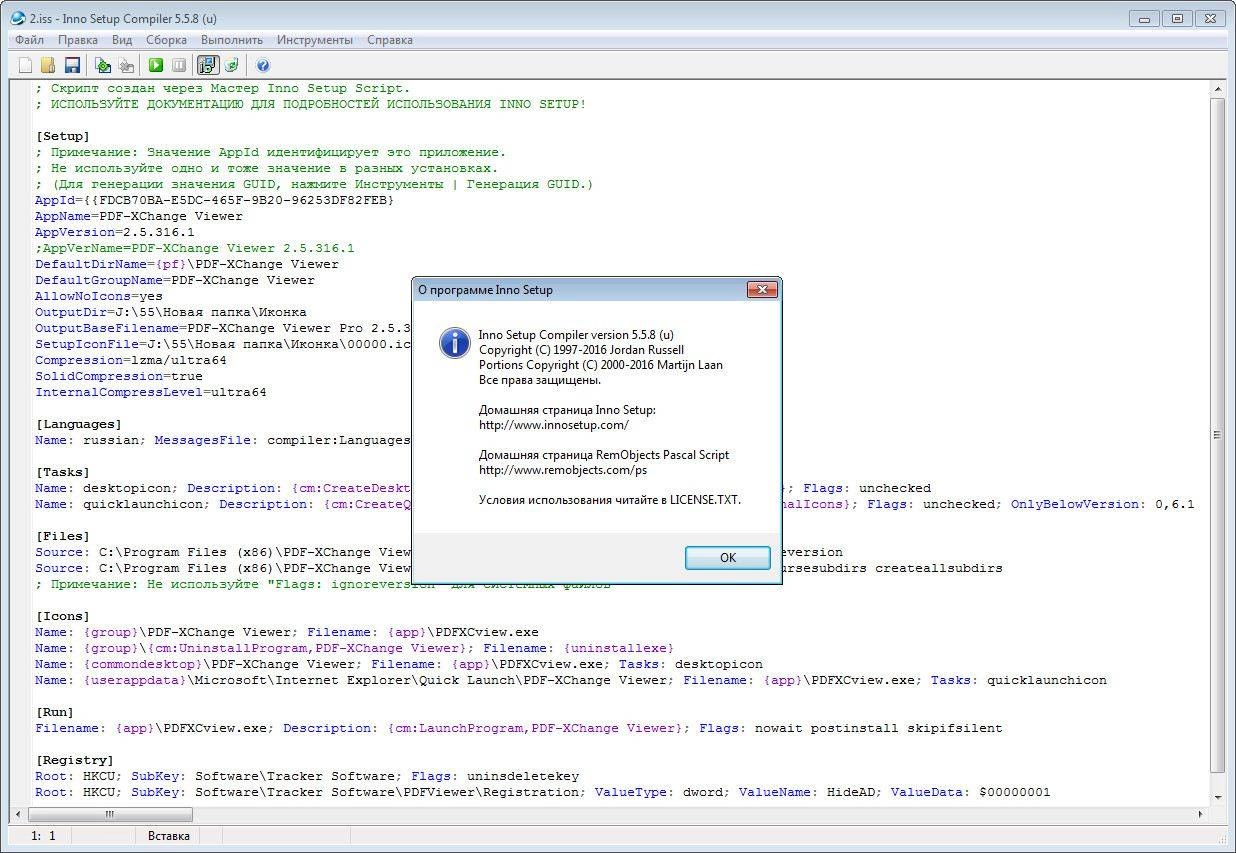The image size is (1236, 853).
Task: Open the Выполнить menu
Action: coord(231,40)
